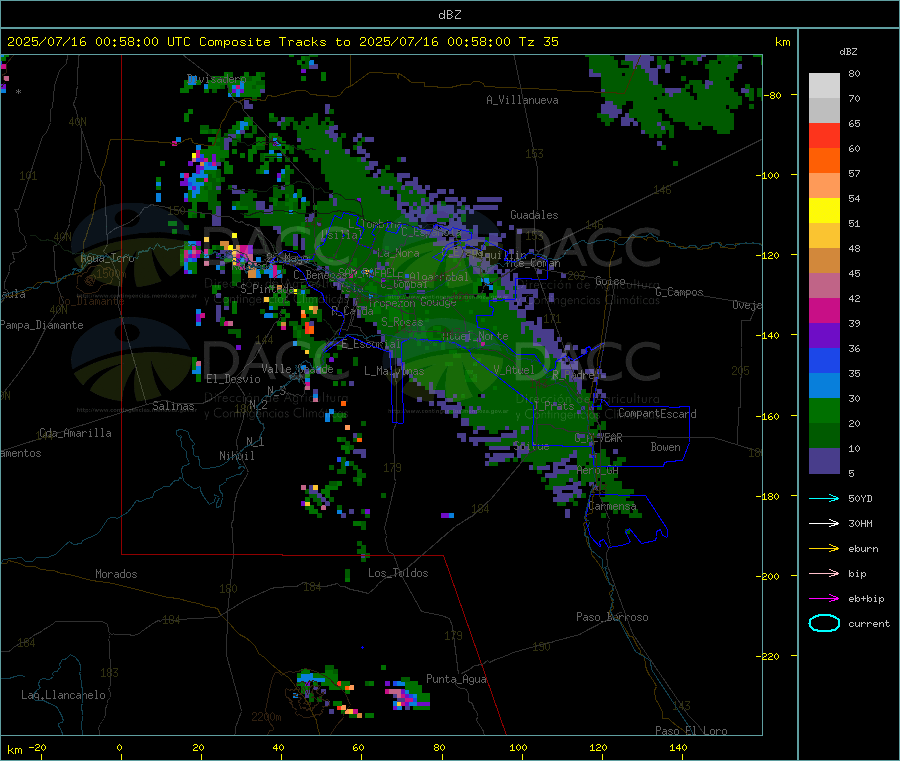Click the Nihuil map label
The image size is (900, 761).
(237, 456)
